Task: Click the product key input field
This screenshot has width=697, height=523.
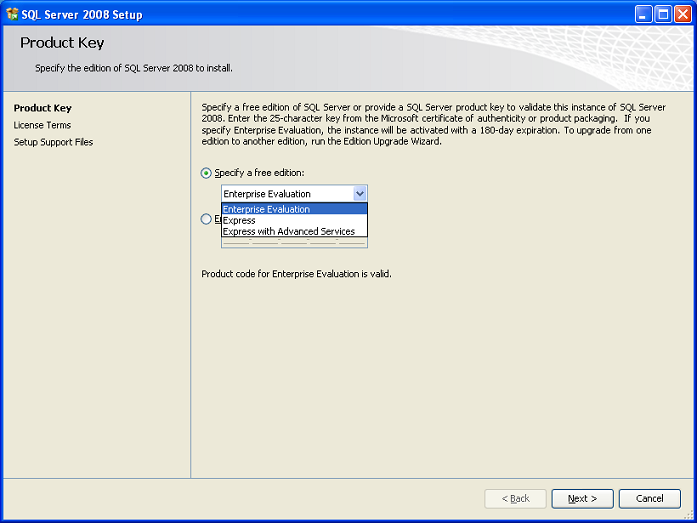Action: (x=294, y=242)
